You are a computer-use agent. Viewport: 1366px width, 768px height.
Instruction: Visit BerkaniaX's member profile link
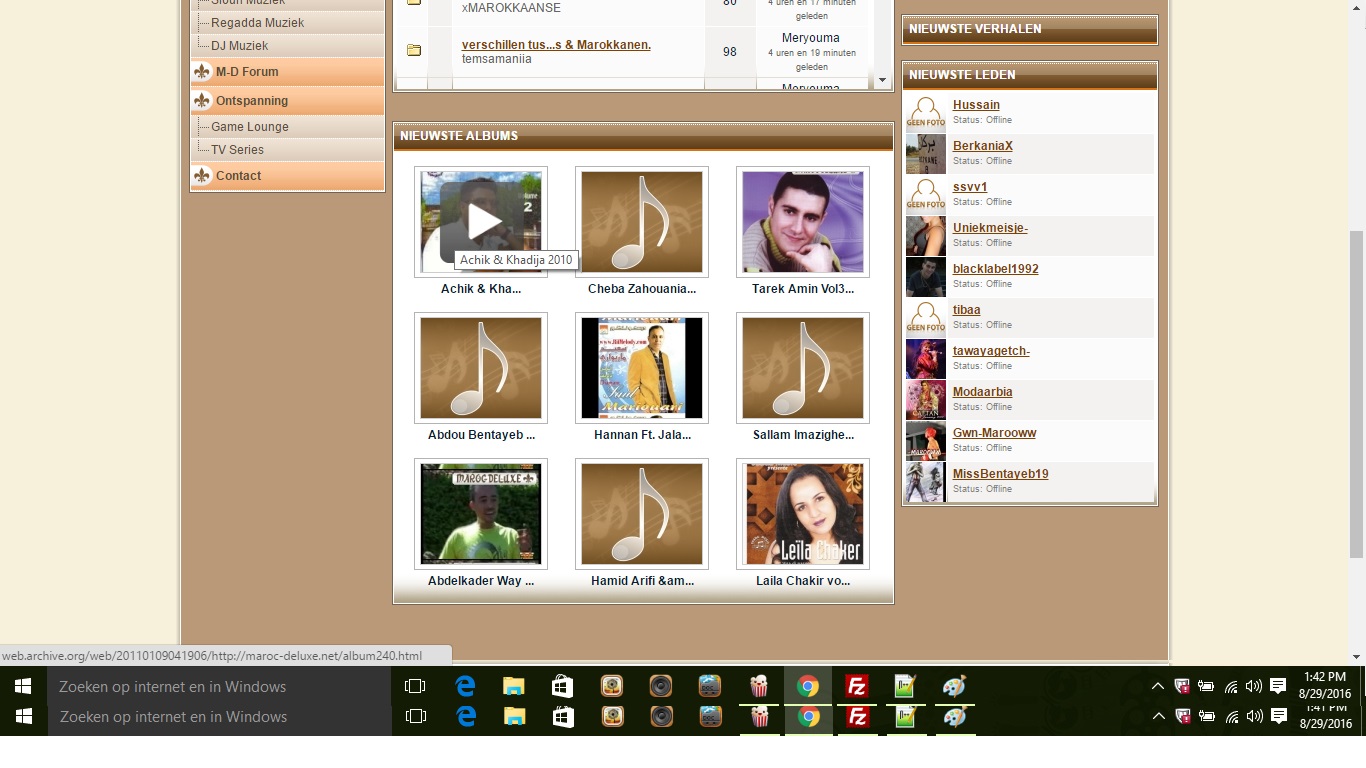pos(982,146)
